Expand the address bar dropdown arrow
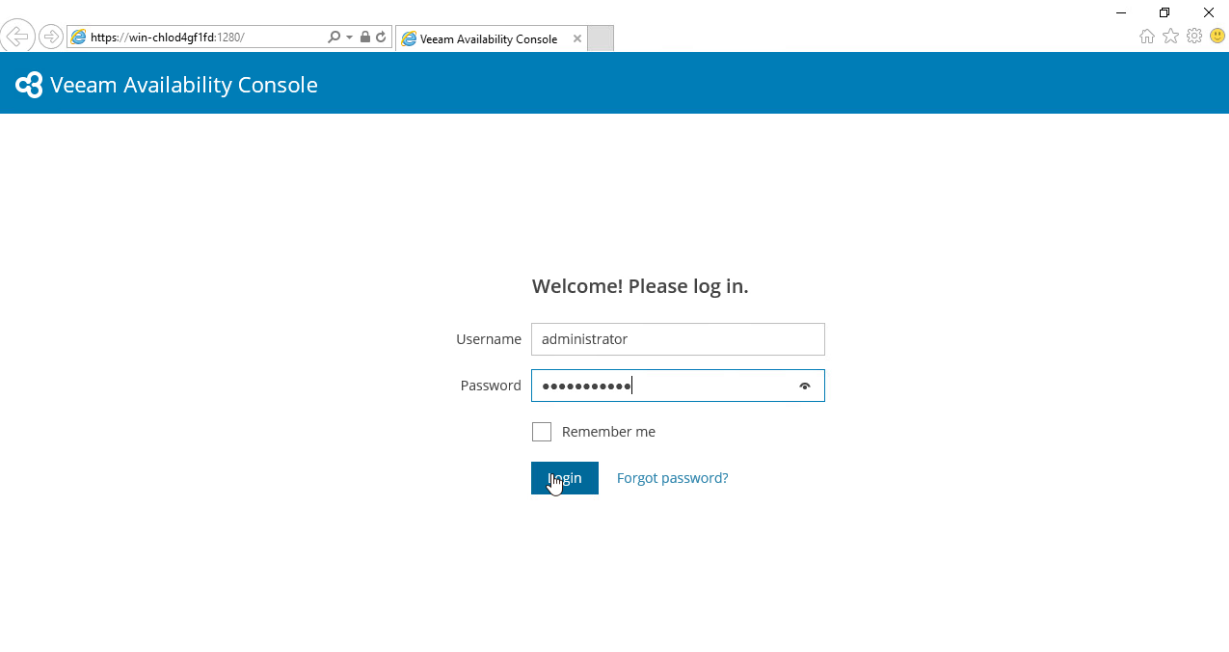The width and height of the screenshot is (1229, 652). [350, 37]
